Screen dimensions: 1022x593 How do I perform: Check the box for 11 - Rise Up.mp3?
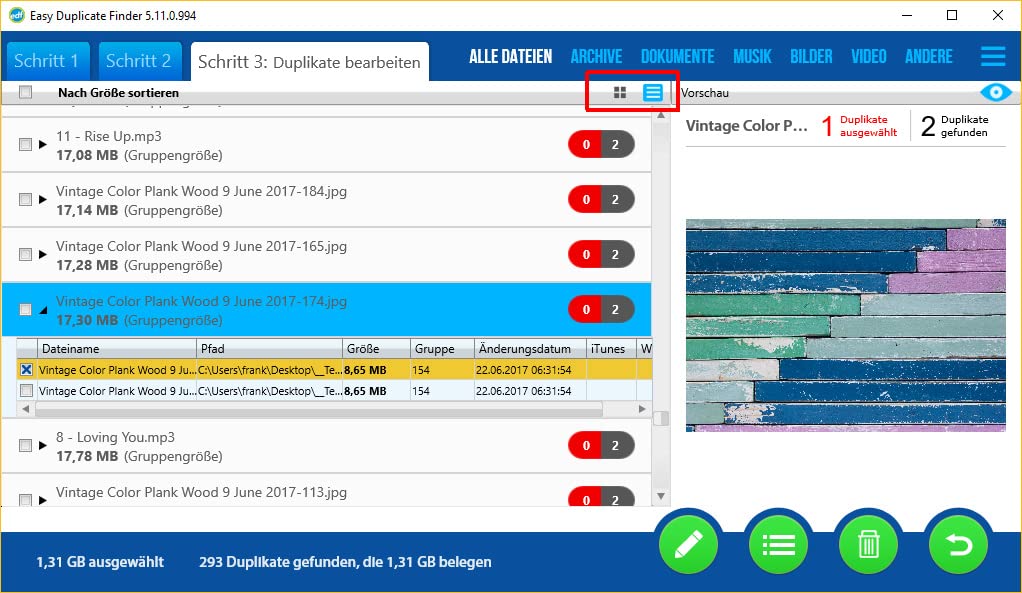coord(25,145)
